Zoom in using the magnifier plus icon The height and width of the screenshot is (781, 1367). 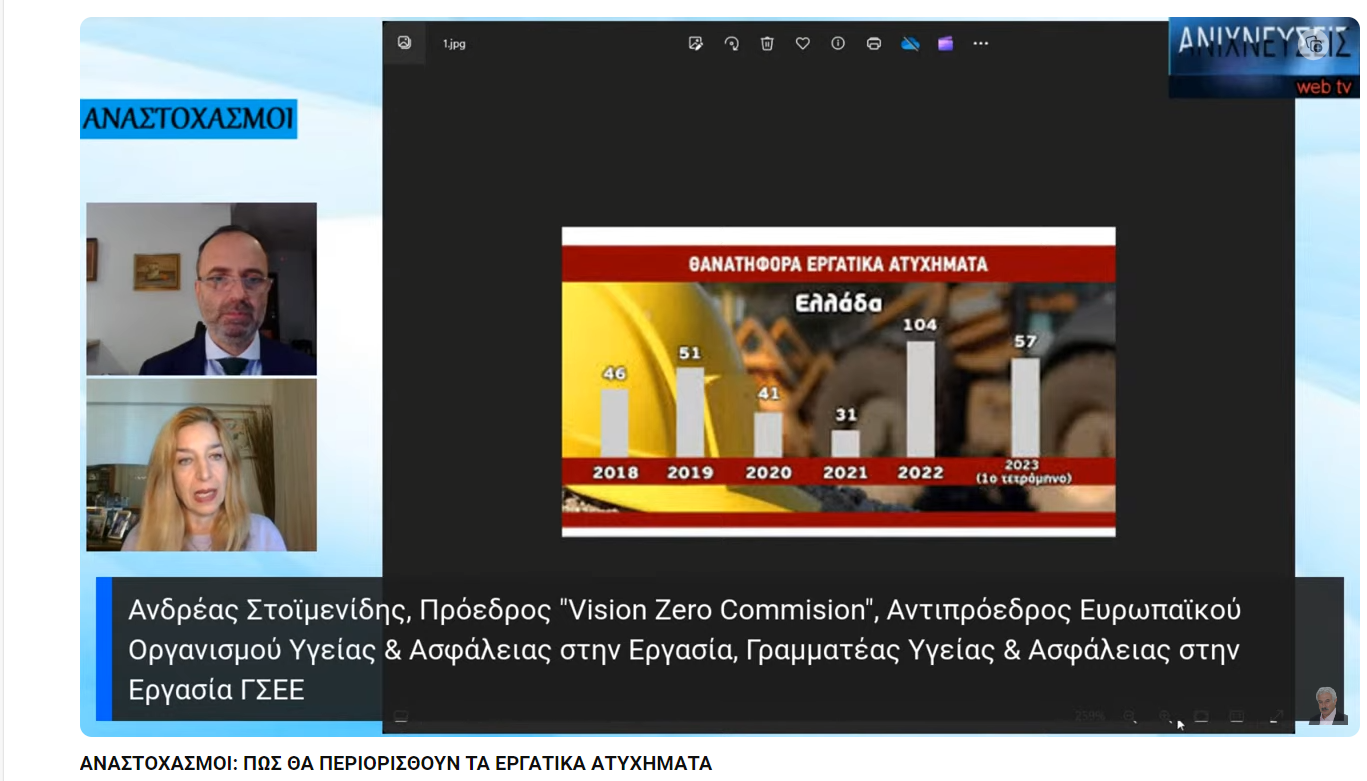(1165, 716)
